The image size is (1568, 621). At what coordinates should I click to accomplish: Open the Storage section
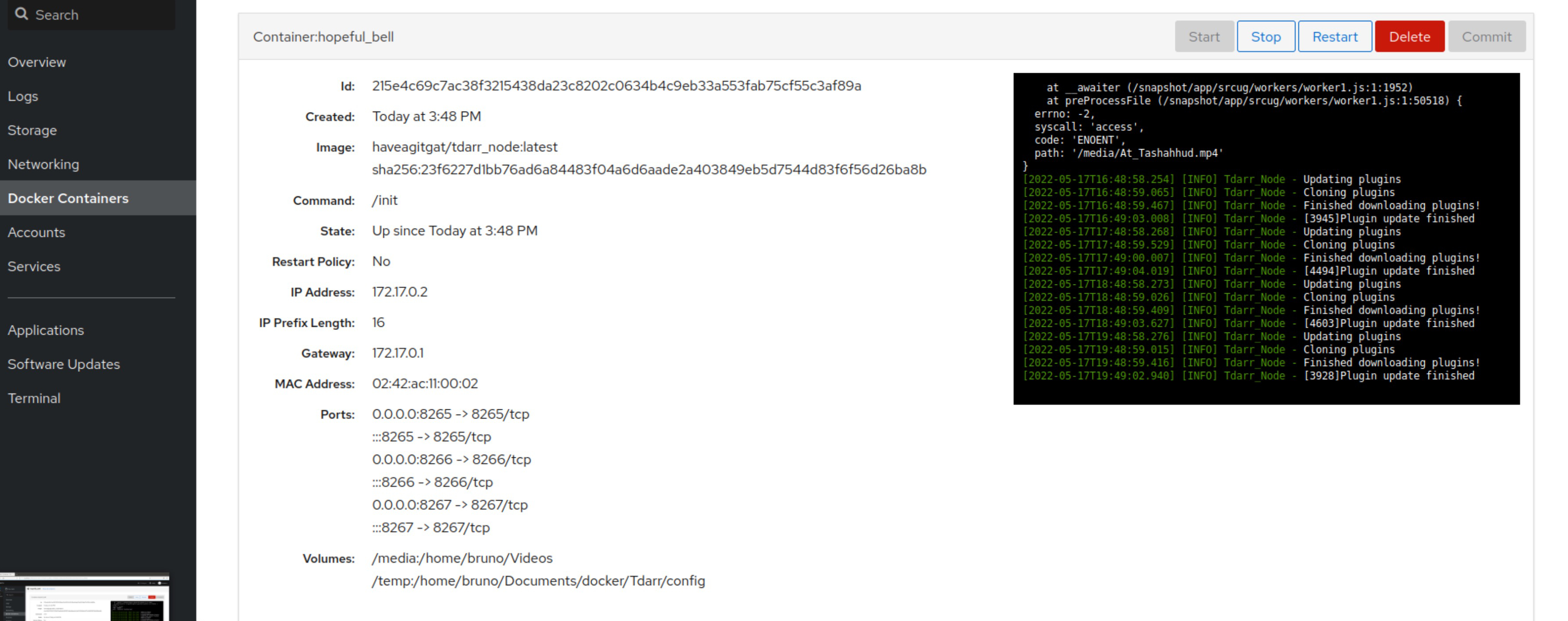pos(32,130)
